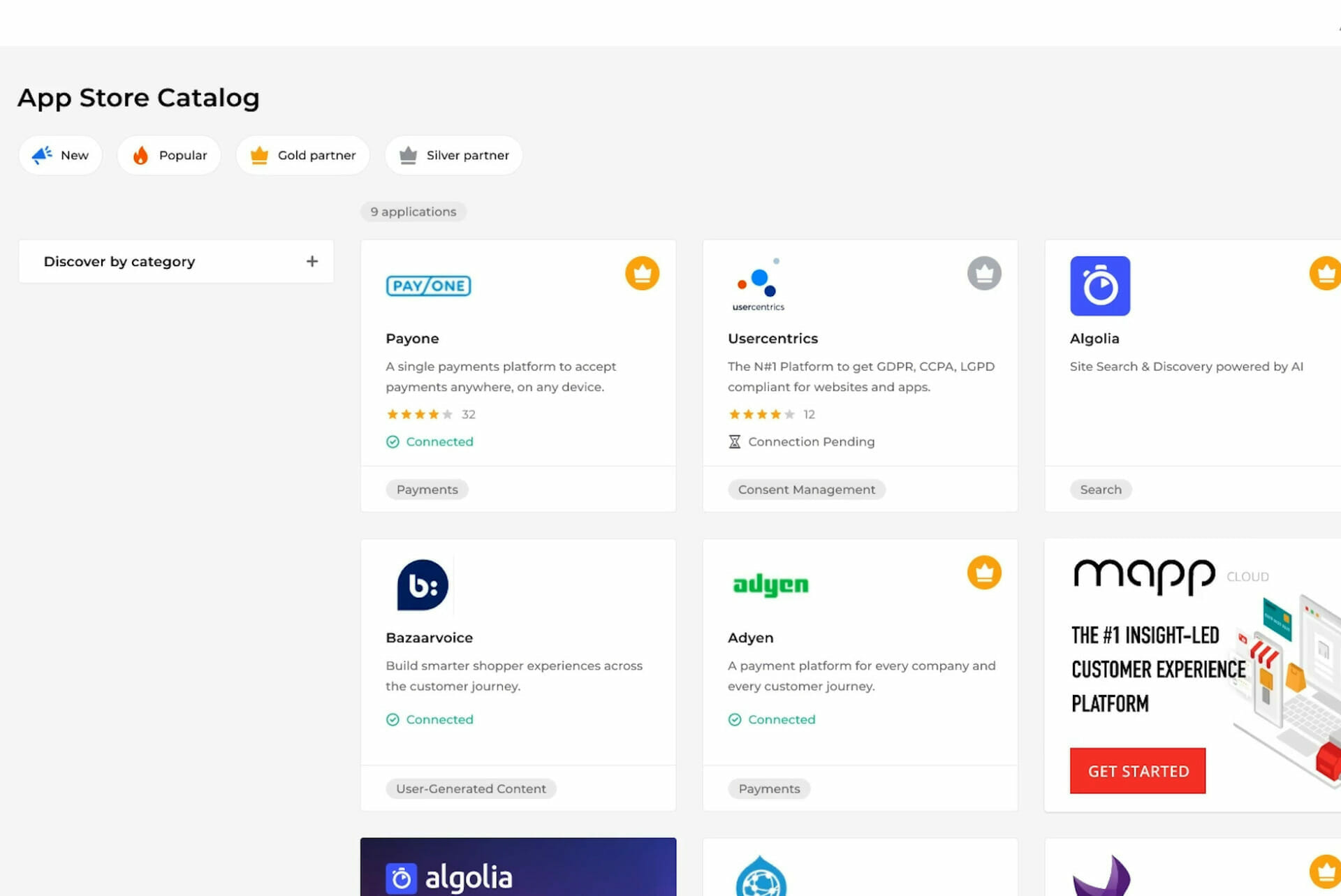Click the Adyen description text
Image resolution: width=1341 pixels, height=896 pixels.
click(x=861, y=675)
